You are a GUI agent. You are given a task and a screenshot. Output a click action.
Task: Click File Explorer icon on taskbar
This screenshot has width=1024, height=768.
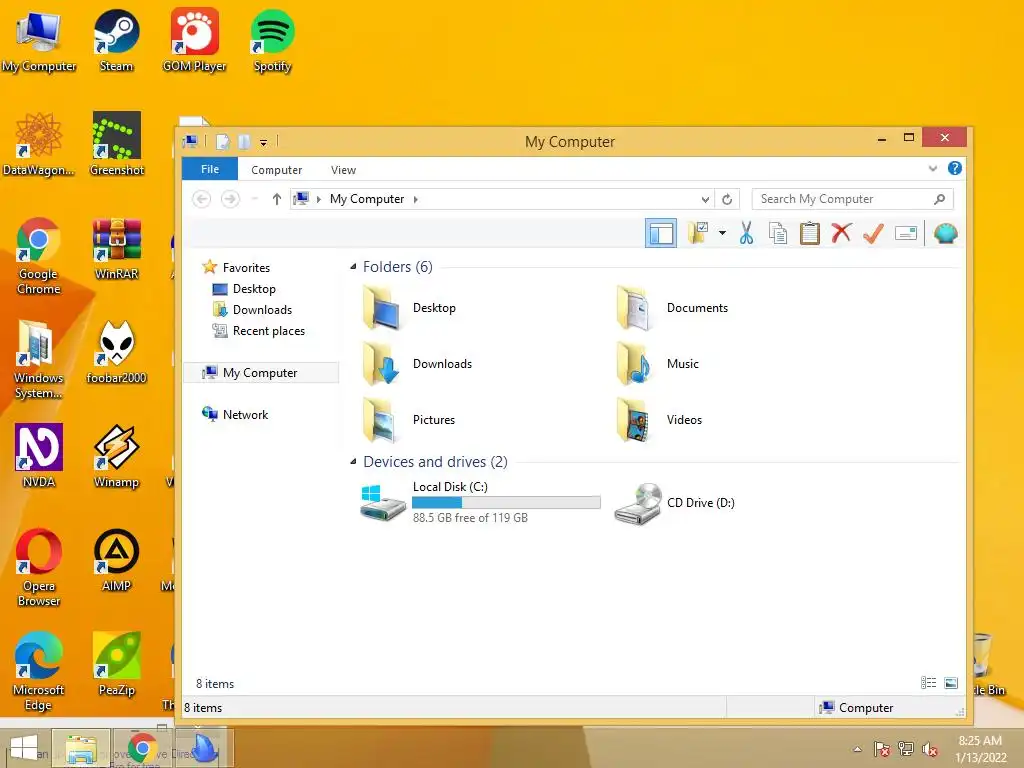pyautogui.click(x=81, y=748)
